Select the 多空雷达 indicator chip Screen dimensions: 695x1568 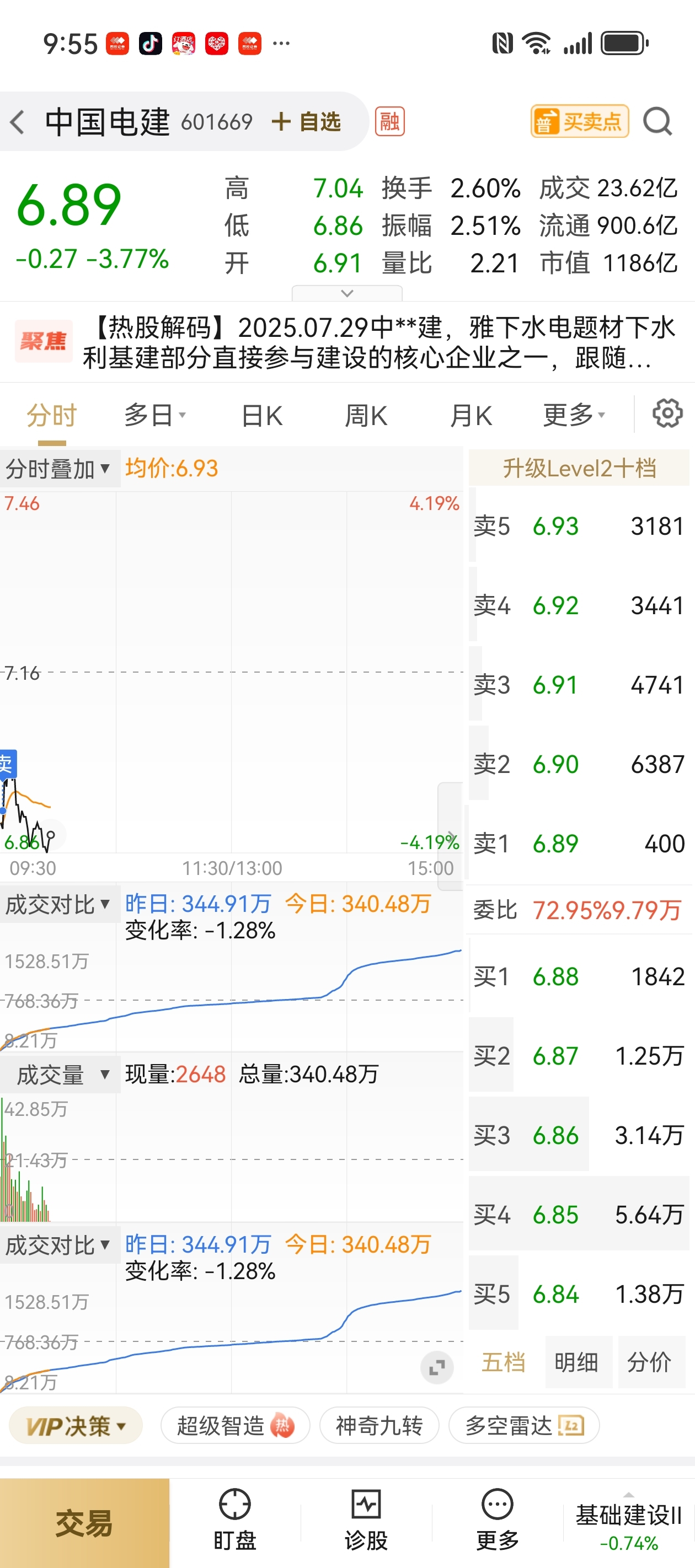[524, 1426]
